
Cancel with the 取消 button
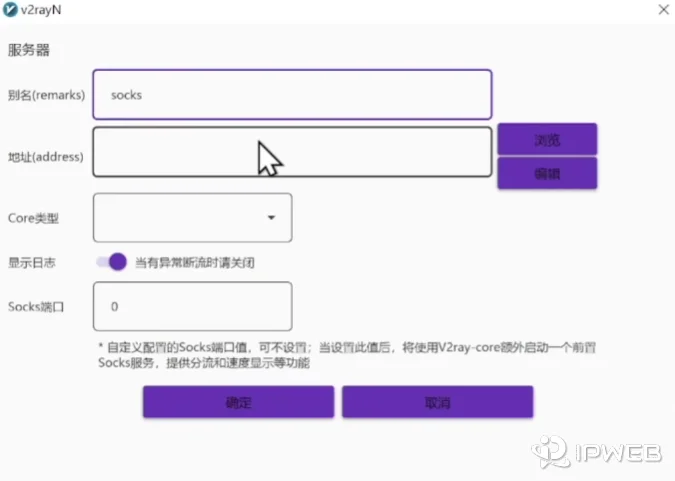[437, 402]
